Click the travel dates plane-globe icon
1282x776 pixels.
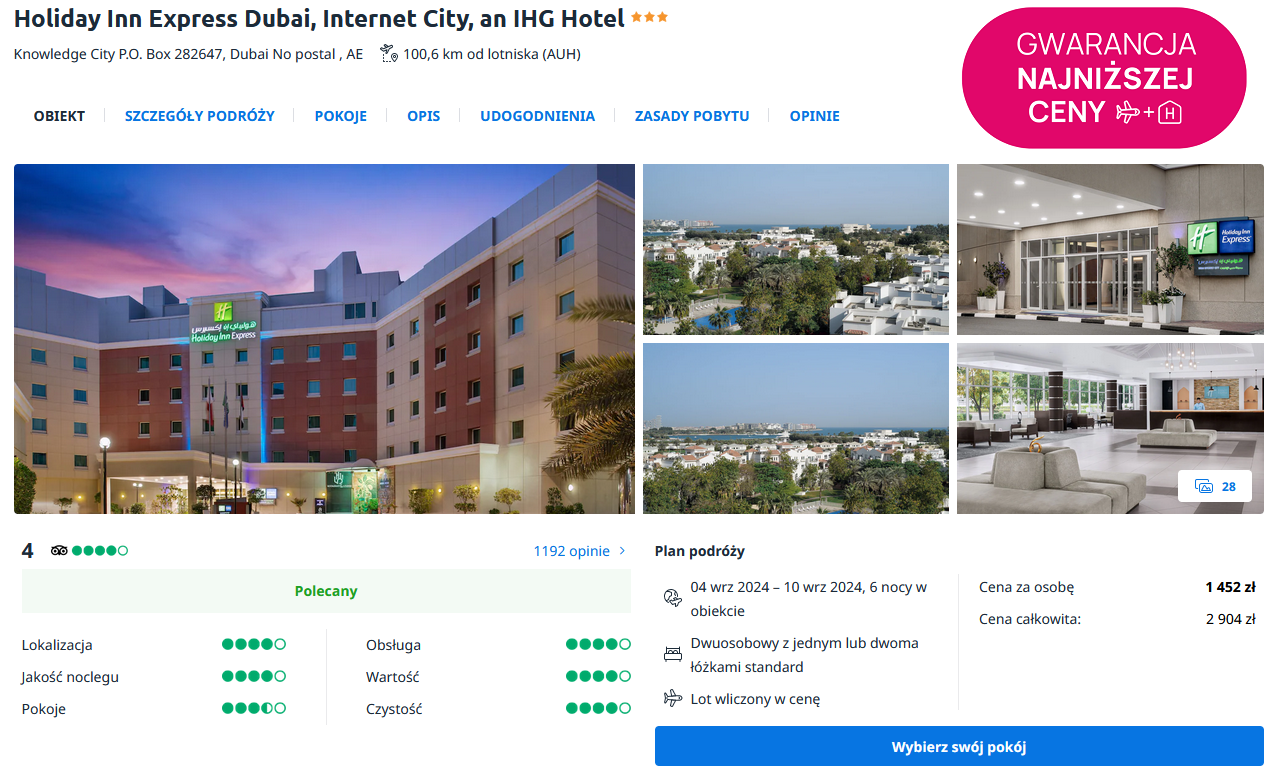click(x=673, y=598)
